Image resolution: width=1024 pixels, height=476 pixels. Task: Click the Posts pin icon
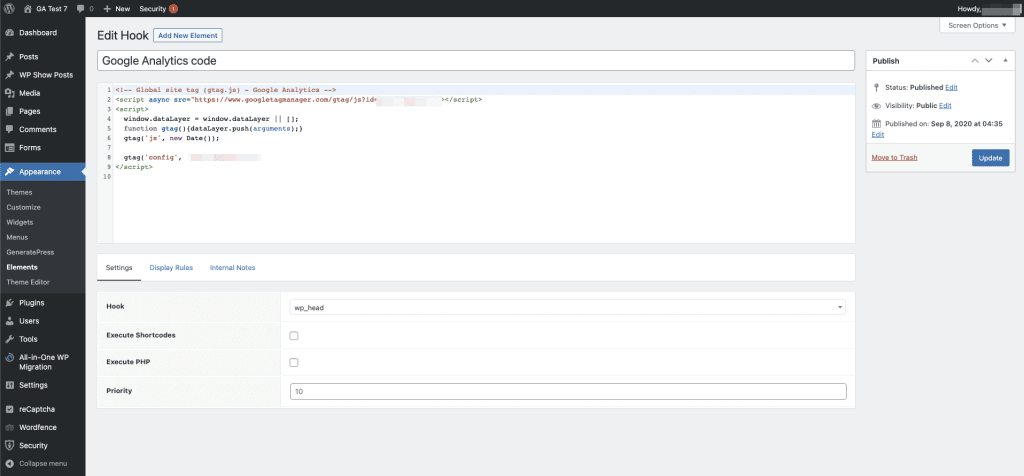10,57
